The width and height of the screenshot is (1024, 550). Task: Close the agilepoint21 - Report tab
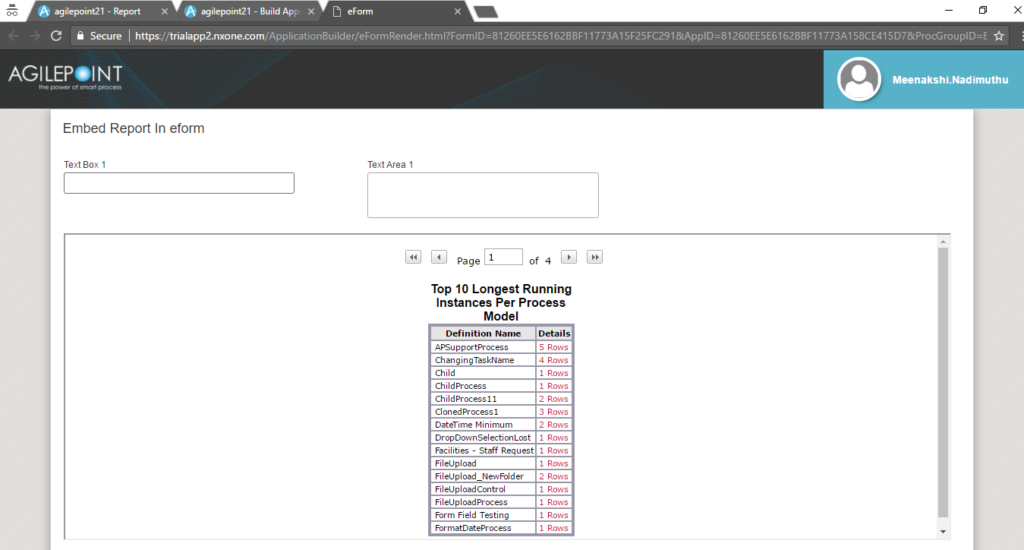coord(164,11)
